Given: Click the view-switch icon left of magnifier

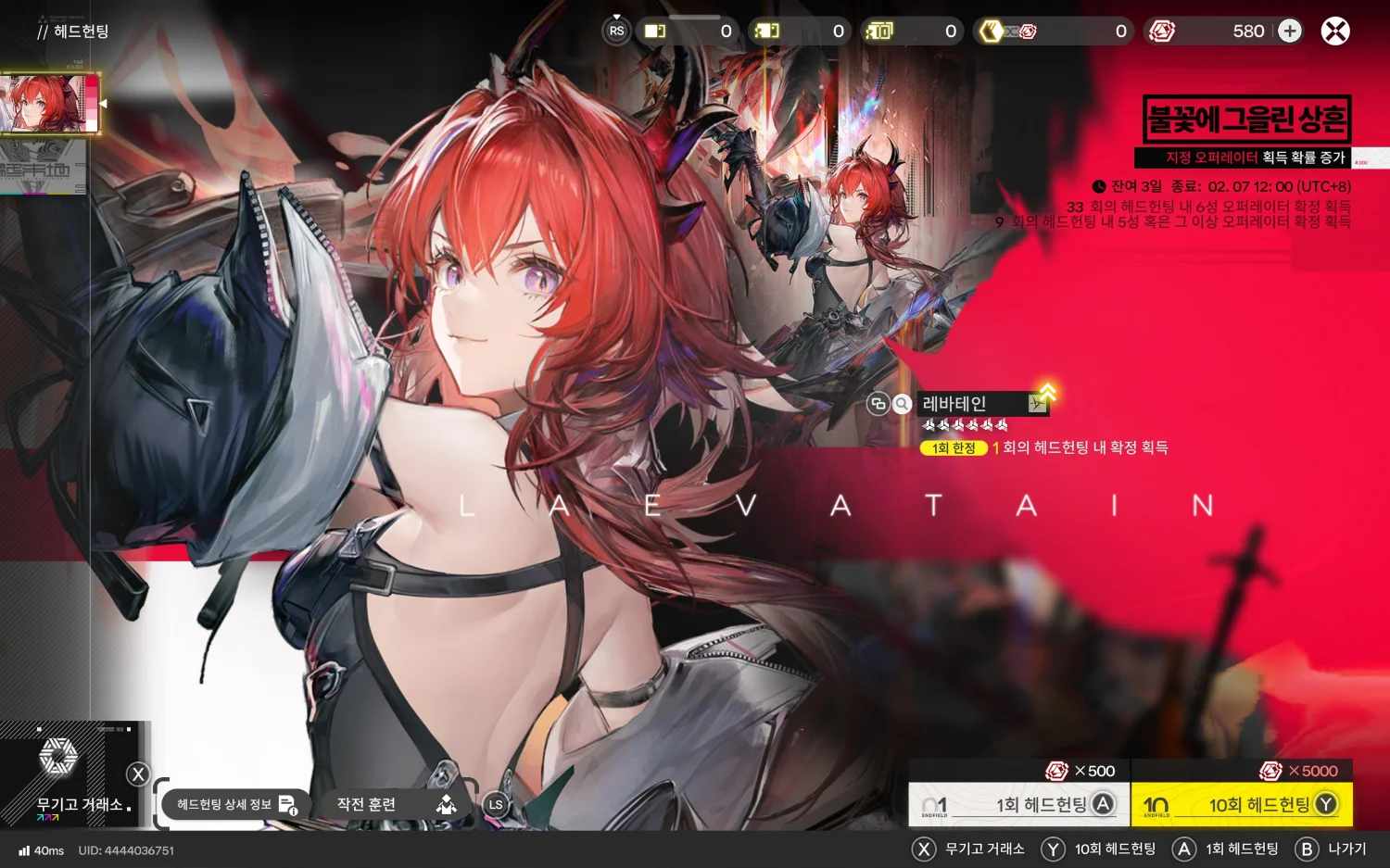Looking at the screenshot, I should (878, 404).
